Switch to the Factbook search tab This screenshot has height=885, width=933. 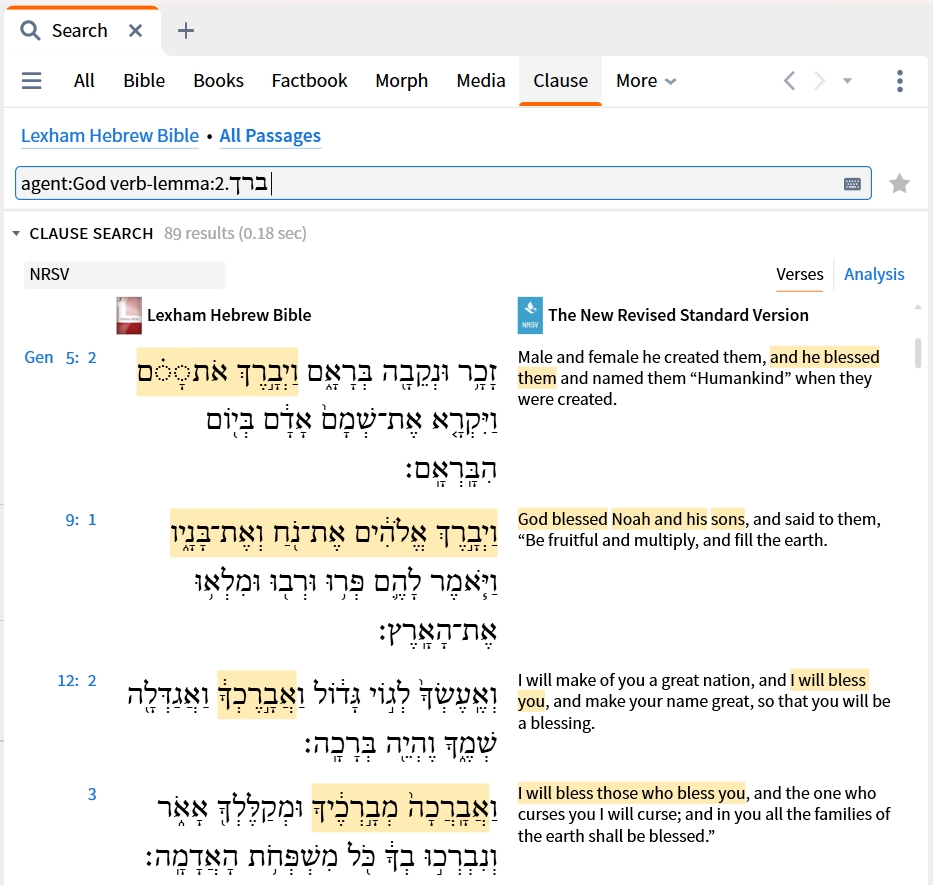[x=309, y=80]
